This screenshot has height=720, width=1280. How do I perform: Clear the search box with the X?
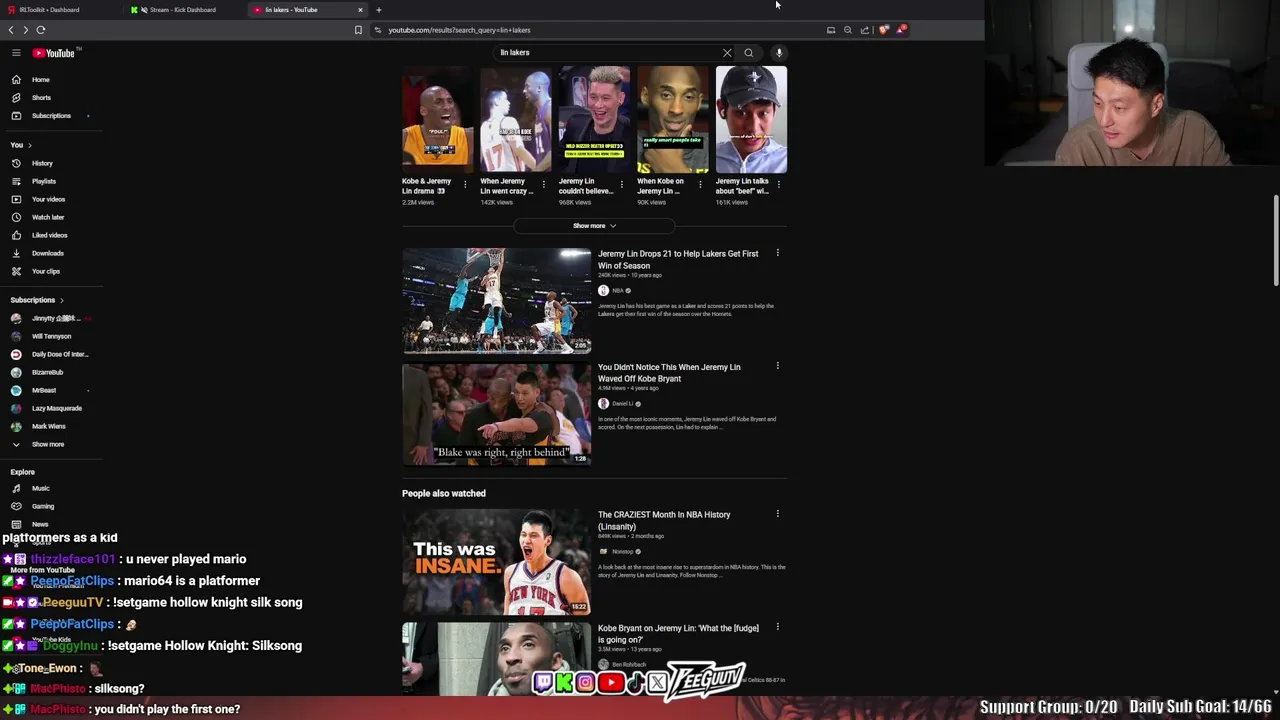tap(727, 53)
